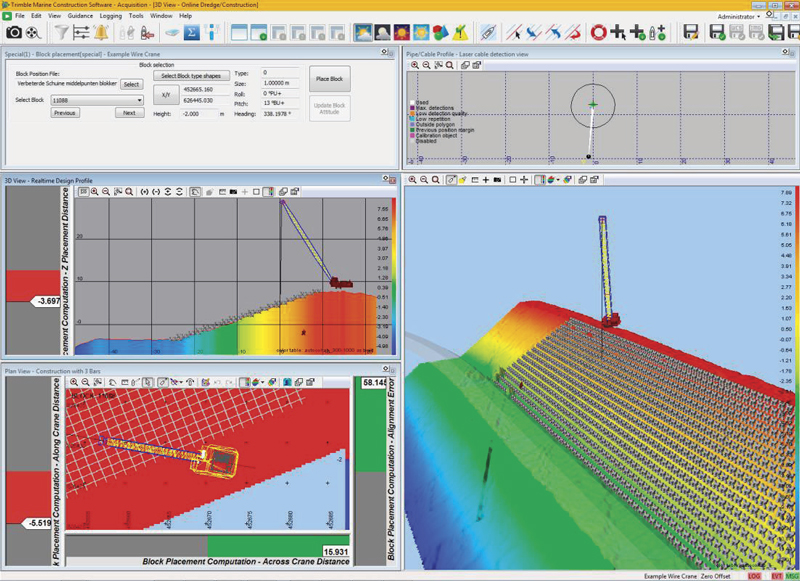Click the green play button in menu bar
The height and width of the screenshot is (581, 800).
(x=7, y=16)
